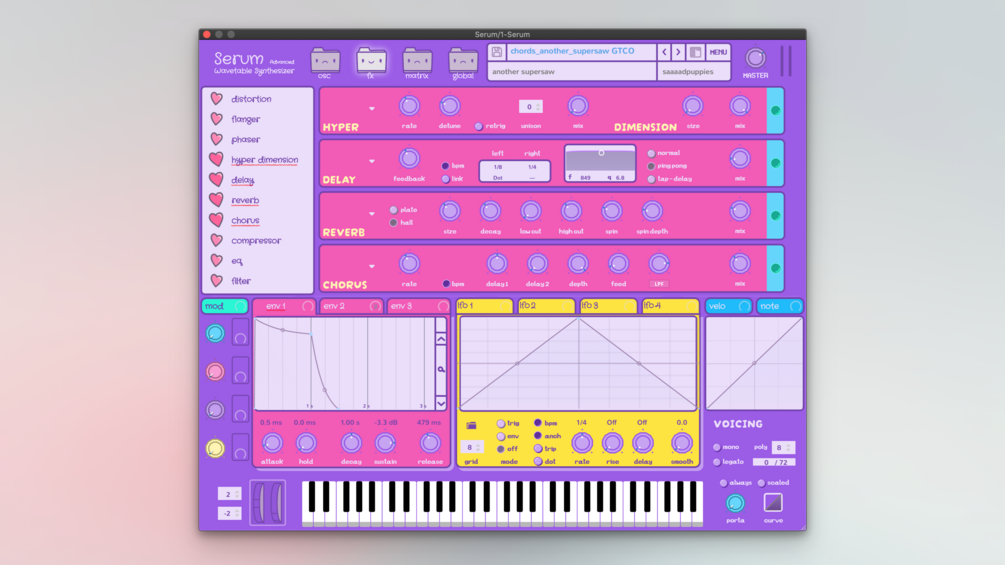Open the osc folder page
Viewport: 1005px width, 565px height.
[325, 61]
